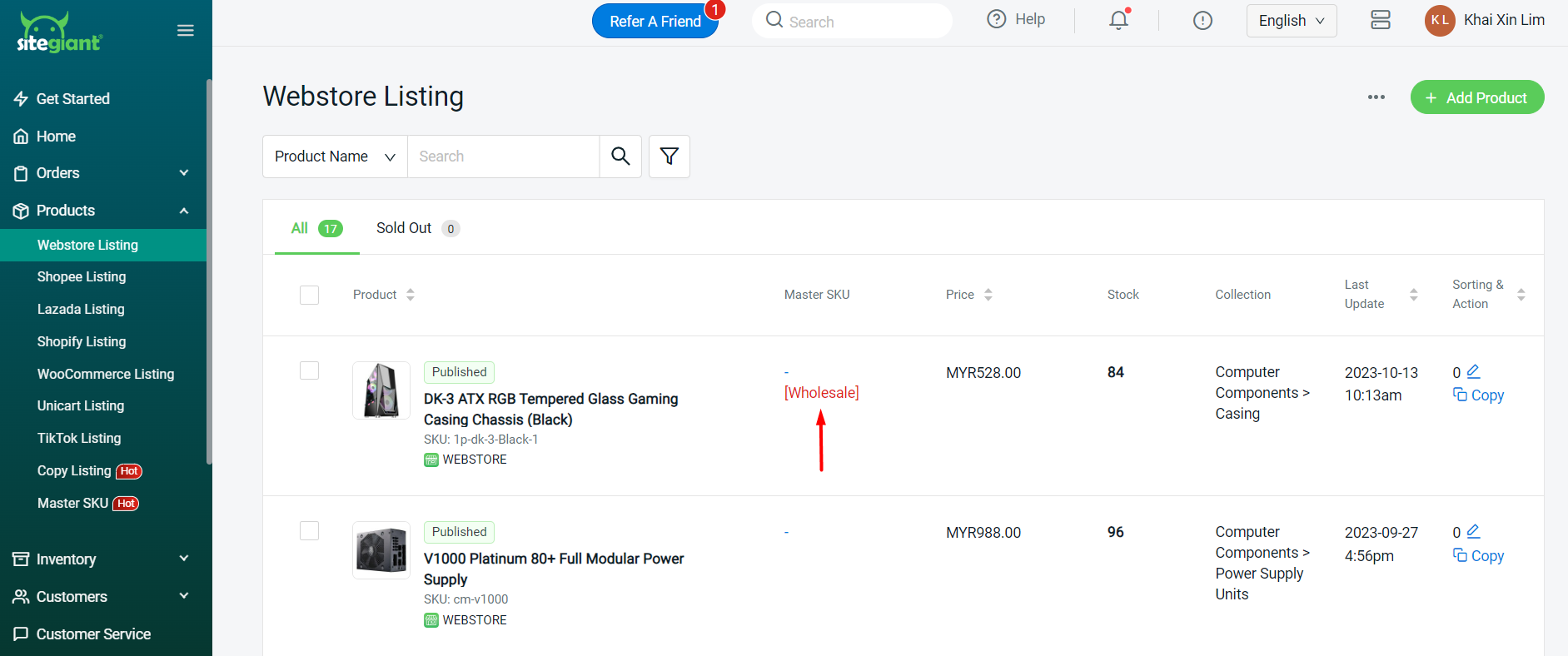Viewport: 1568px width, 656px height.
Task: Open the English language dropdown
Action: pyautogui.click(x=1291, y=21)
